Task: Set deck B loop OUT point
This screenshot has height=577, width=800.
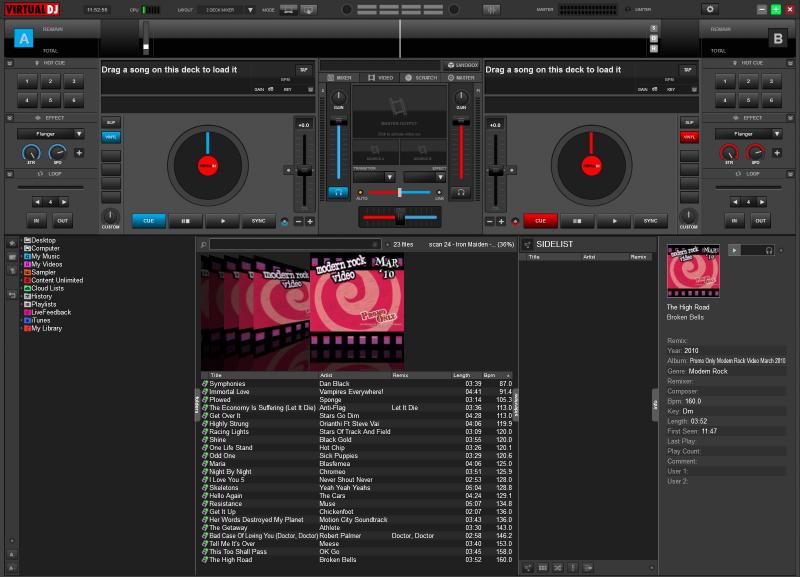Action: tap(760, 221)
